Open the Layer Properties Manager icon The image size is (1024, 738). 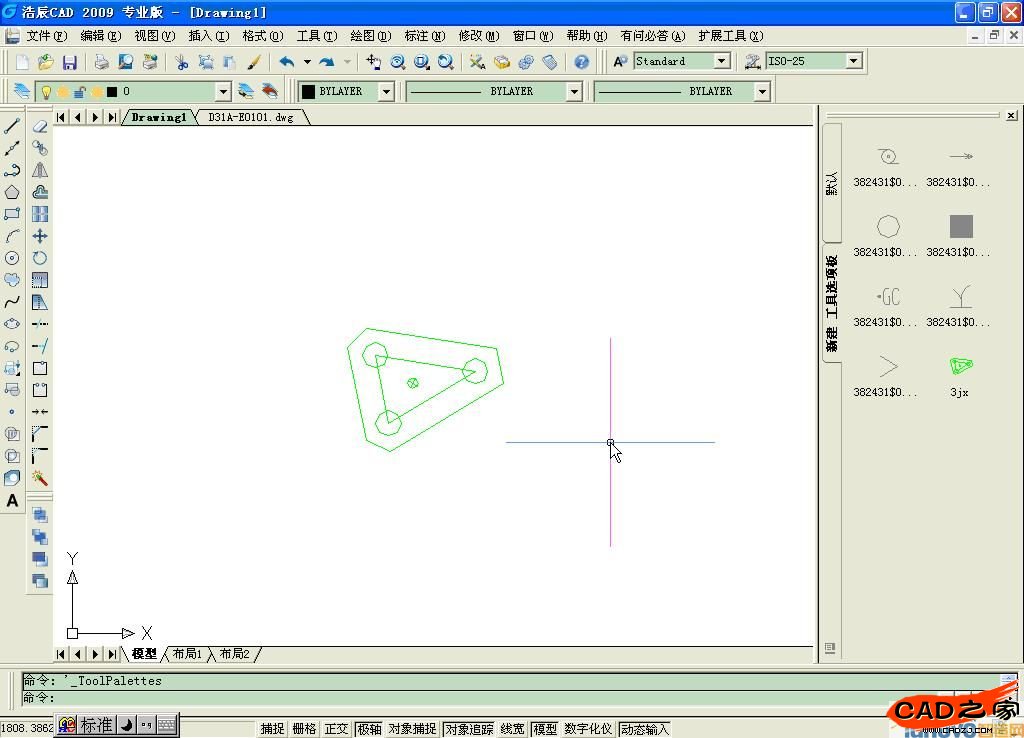coord(21,91)
